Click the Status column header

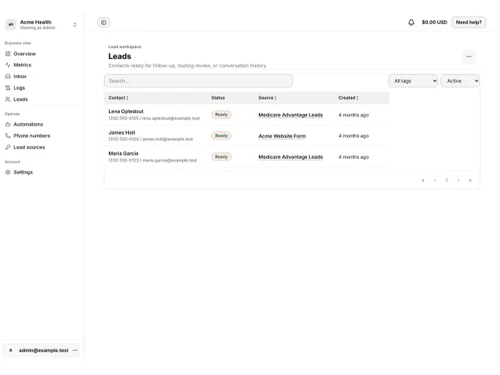218,98
